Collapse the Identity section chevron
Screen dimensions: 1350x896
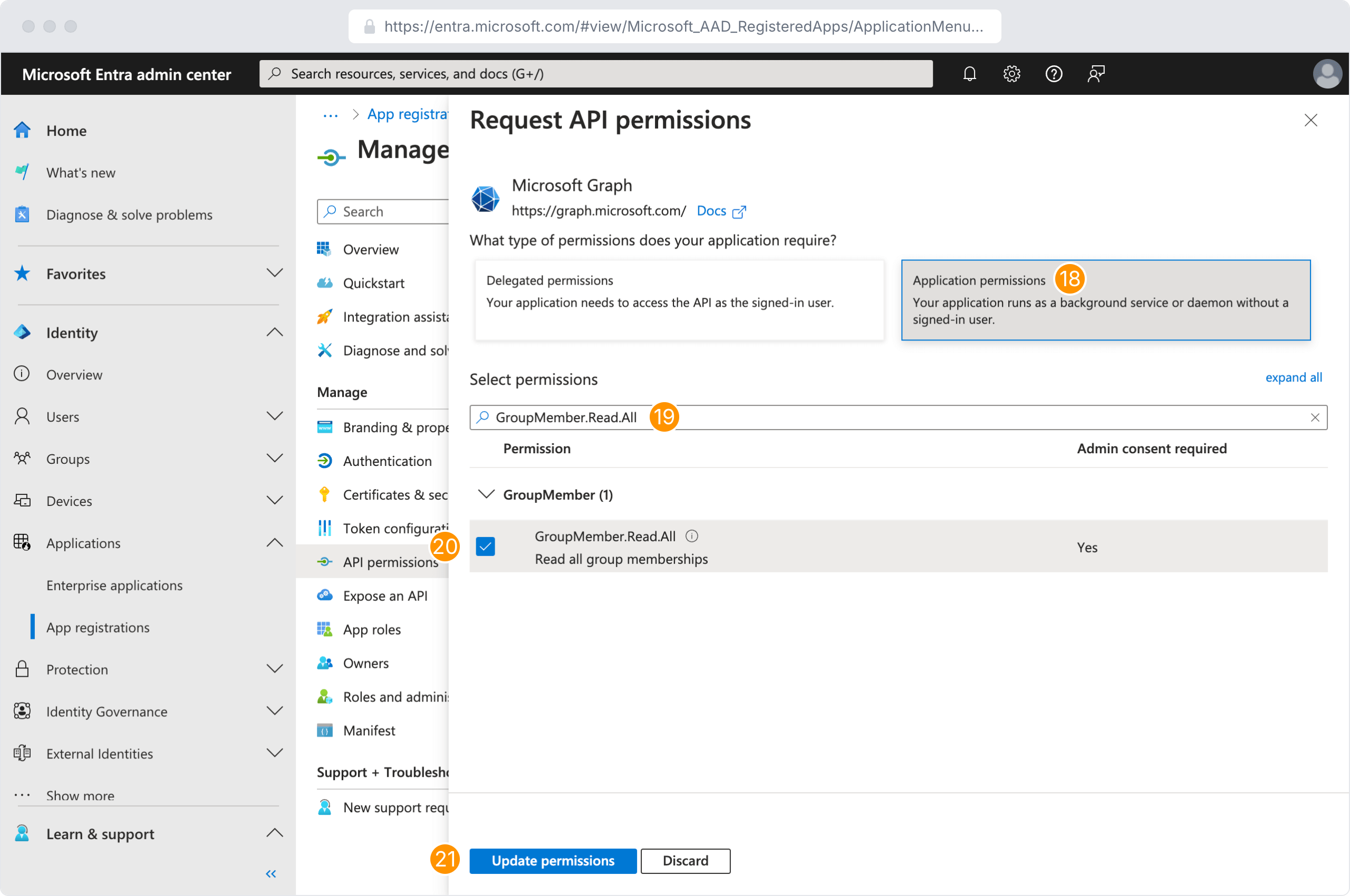point(274,333)
